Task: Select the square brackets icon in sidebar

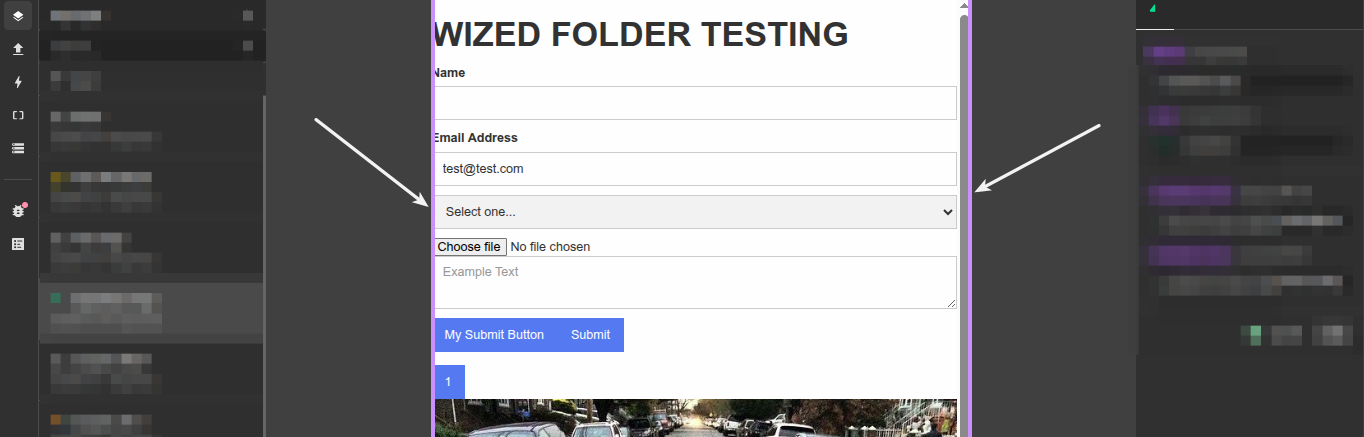Action: click(x=18, y=115)
